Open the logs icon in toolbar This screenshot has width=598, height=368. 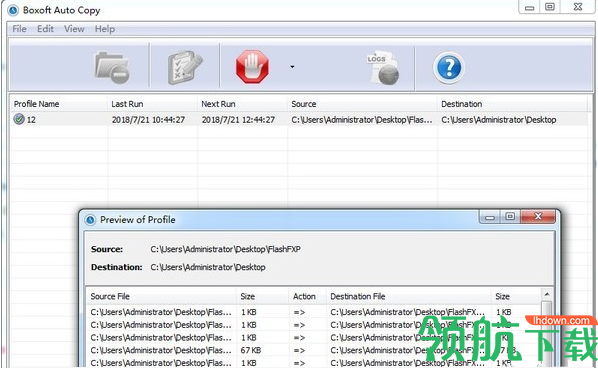pos(383,67)
